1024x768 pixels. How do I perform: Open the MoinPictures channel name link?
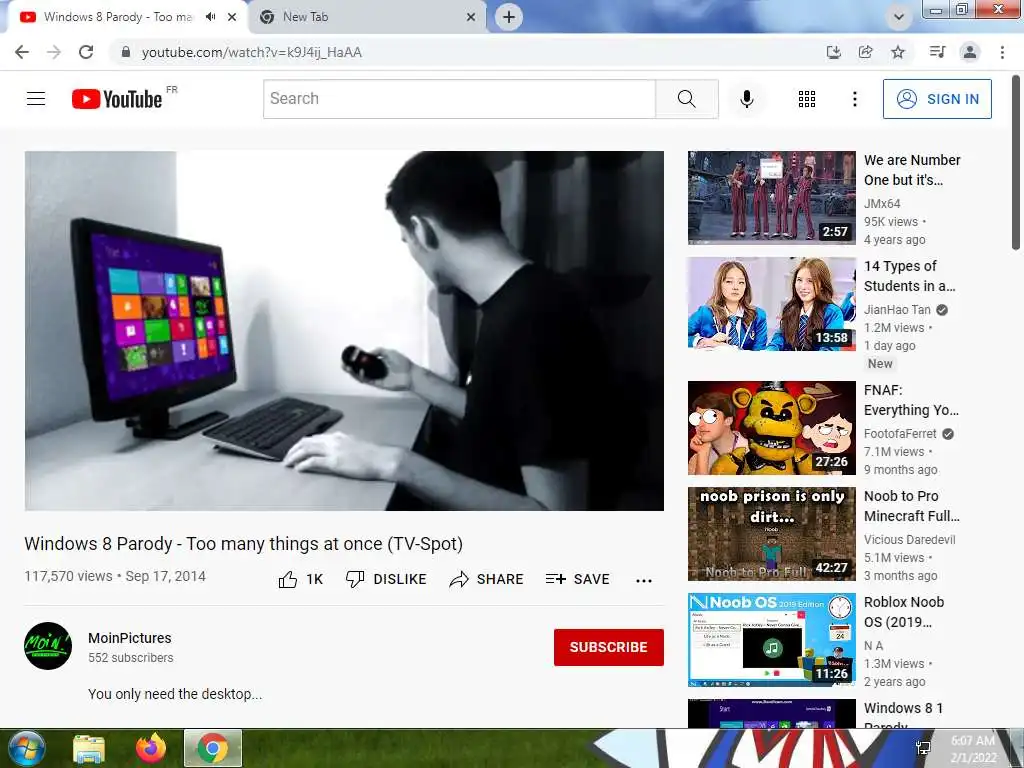130,638
